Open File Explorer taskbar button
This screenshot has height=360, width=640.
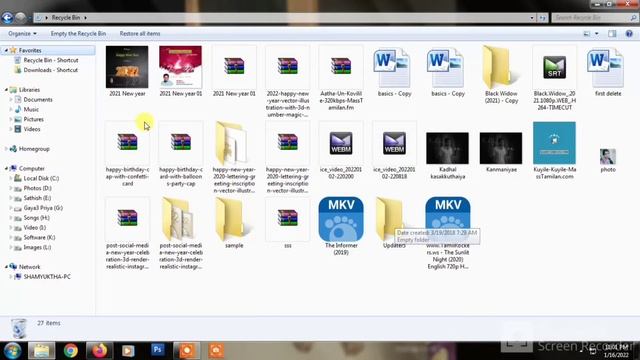(41, 351)
